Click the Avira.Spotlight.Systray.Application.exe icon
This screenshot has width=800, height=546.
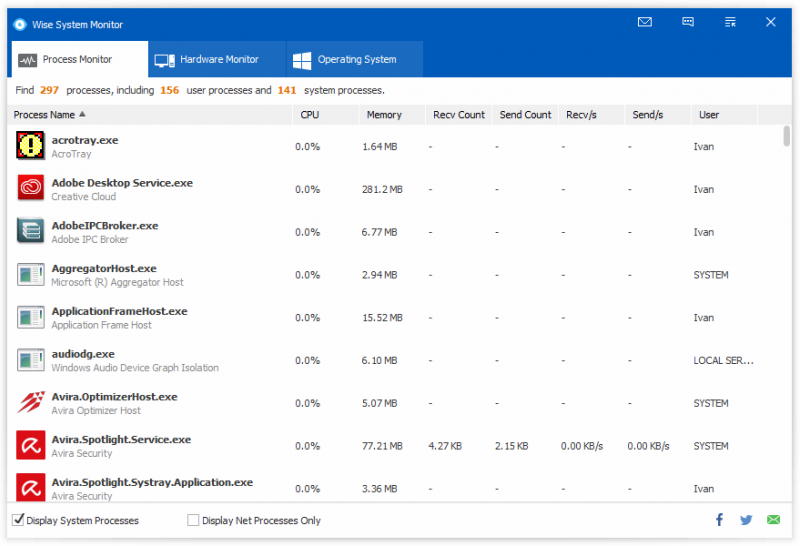tap(30, 487)
